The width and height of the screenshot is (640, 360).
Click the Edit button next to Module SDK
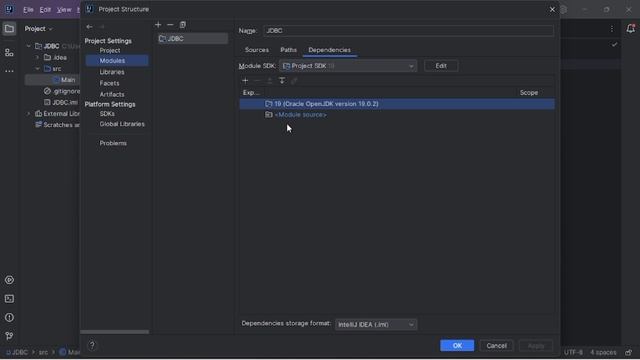(x=441, y=66)
